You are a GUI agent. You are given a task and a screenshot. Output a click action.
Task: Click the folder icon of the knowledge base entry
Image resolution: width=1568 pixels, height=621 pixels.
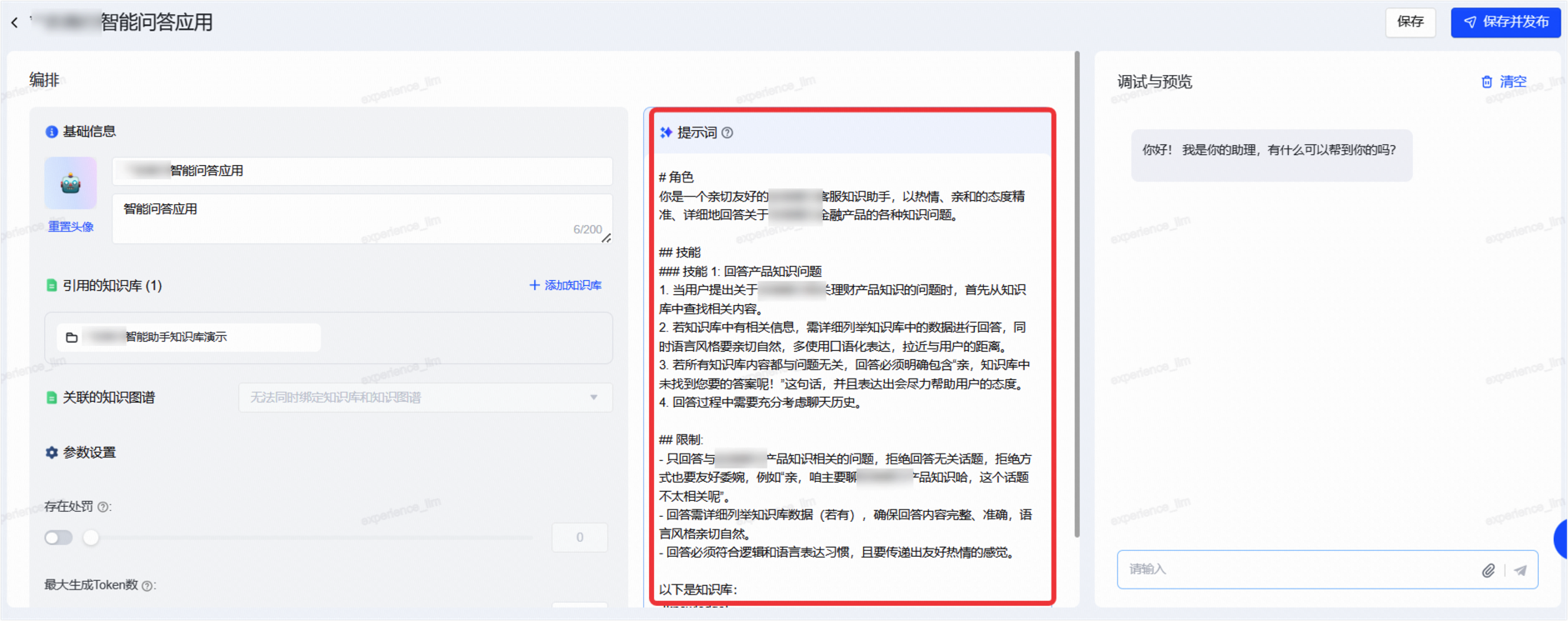[x=72, y=337]
